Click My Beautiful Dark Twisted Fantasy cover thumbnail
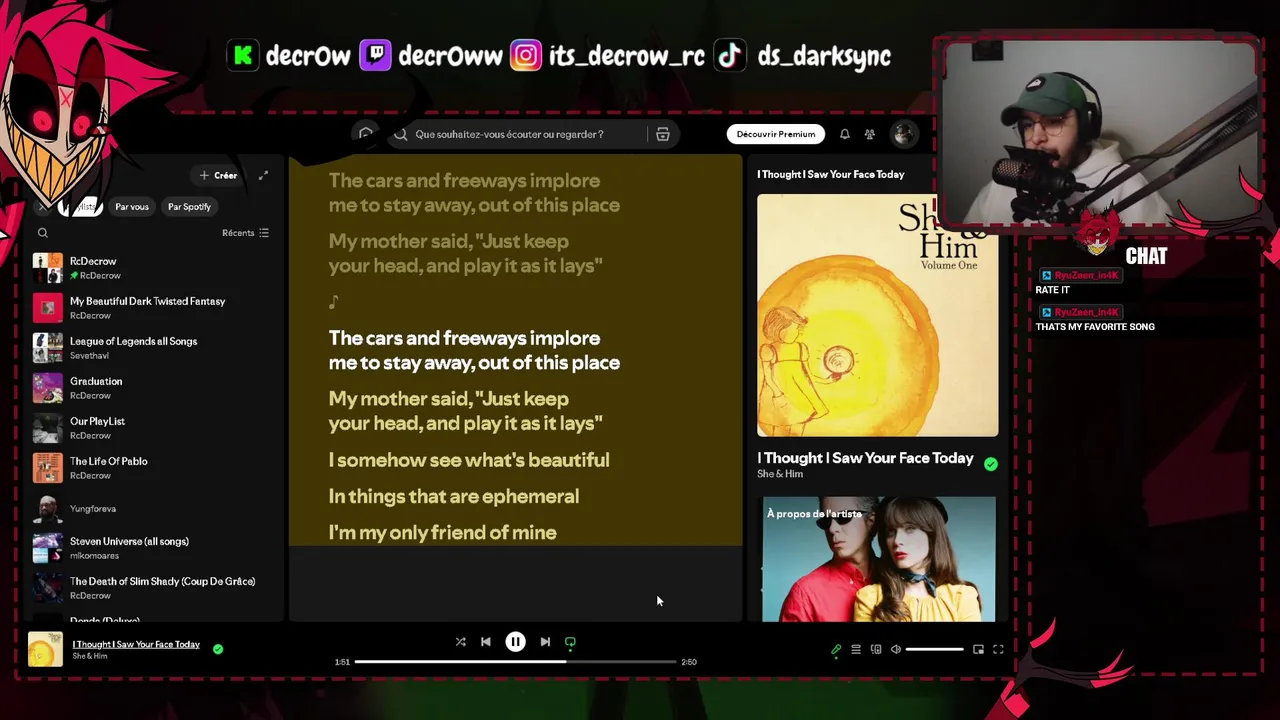The height and width of the screenshot is (720, 1280). tap(48, 308)
